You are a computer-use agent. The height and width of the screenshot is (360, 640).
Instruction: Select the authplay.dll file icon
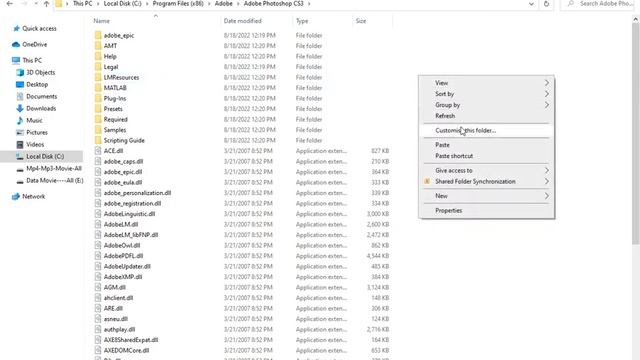(98, 329)
